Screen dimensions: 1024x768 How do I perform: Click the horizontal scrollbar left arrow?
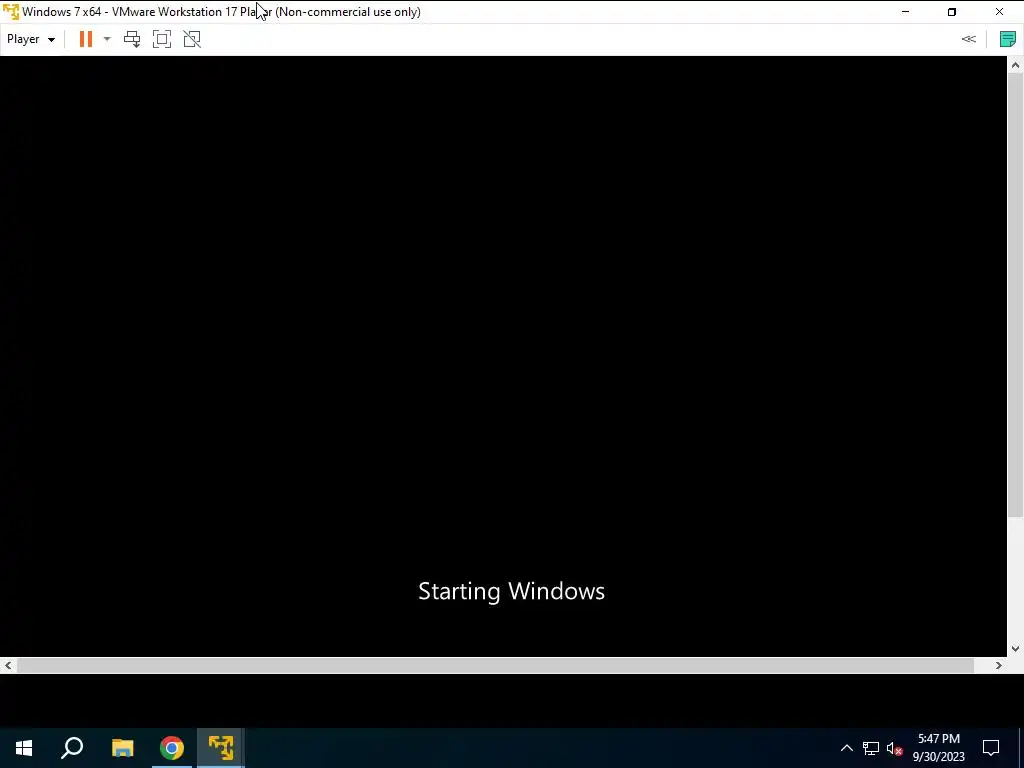8,665
